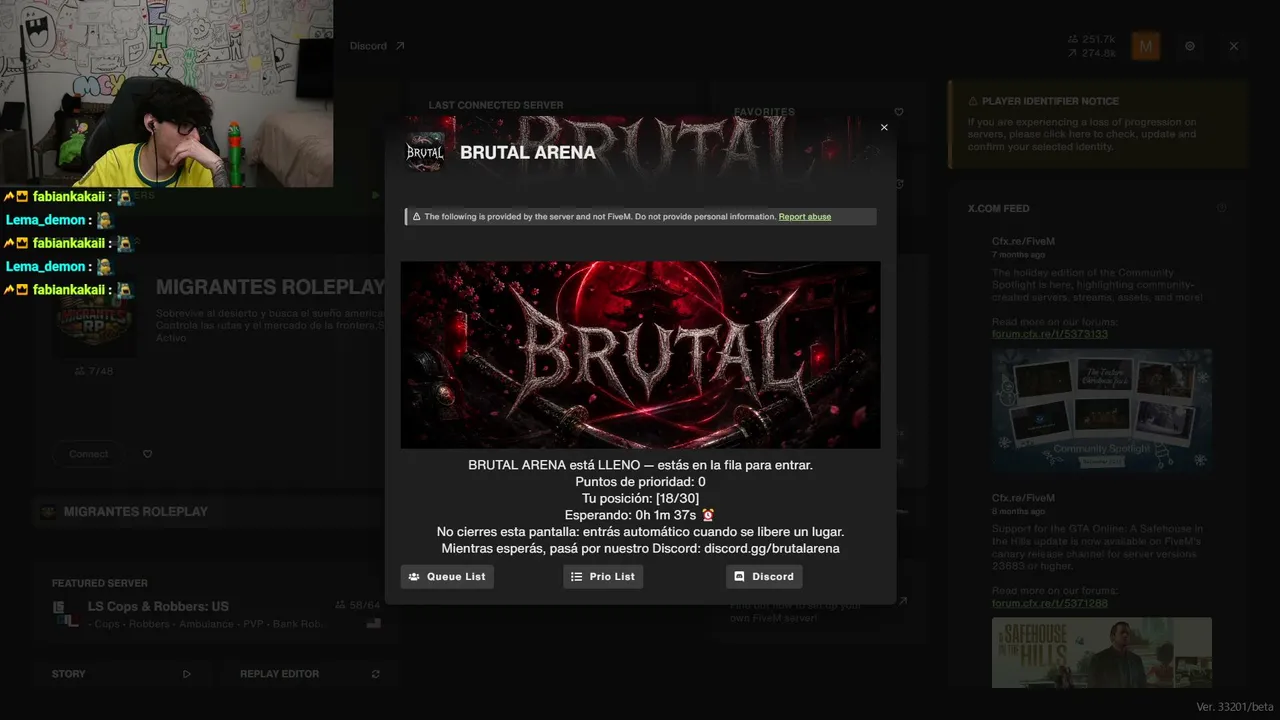Screen dimensions: 1280x720
Task: Click the 'Puntos de prioridad: 0' line
Action: (x=641, y=482)
